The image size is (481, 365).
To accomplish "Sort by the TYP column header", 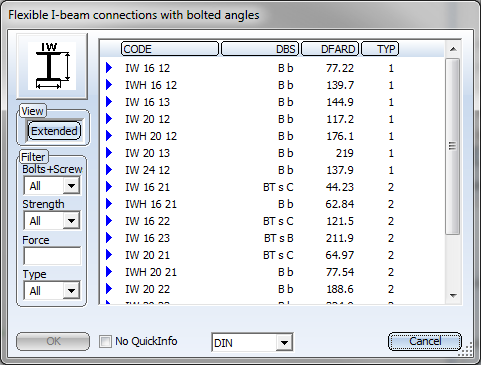I will click(x=380, y=49).
